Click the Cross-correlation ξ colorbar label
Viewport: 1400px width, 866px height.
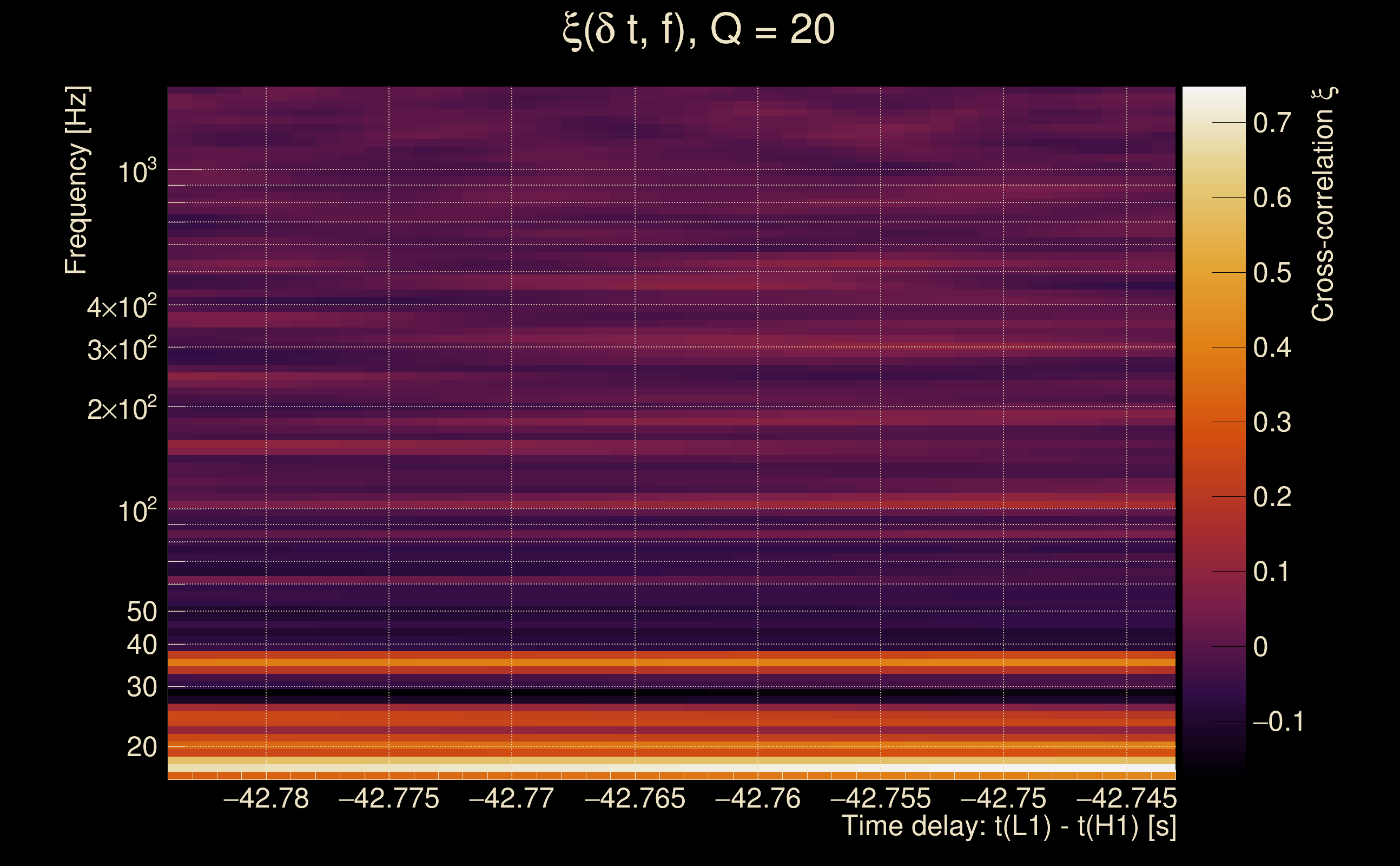coord(1323,205)
